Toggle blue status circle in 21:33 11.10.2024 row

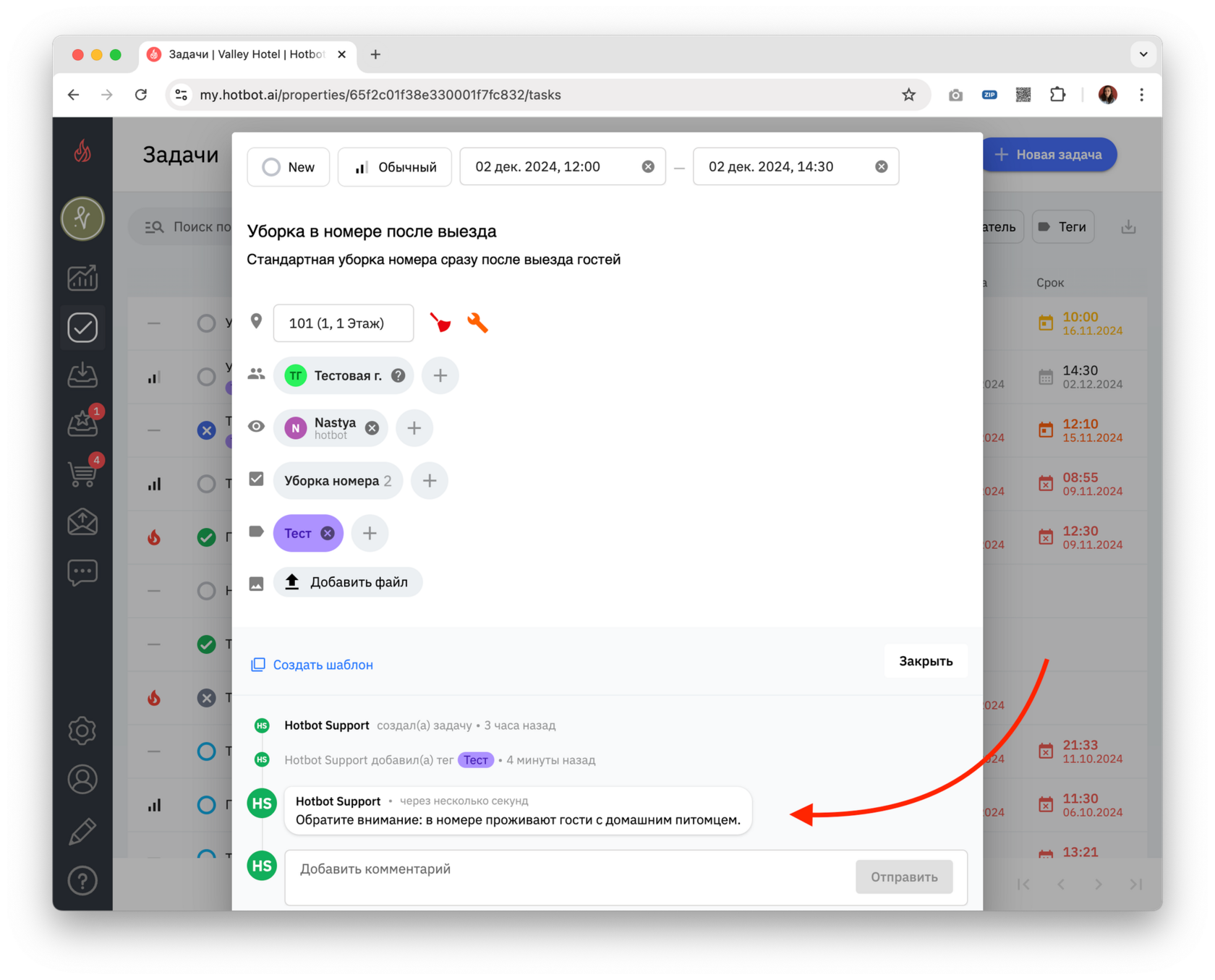[x=206, y=751]
